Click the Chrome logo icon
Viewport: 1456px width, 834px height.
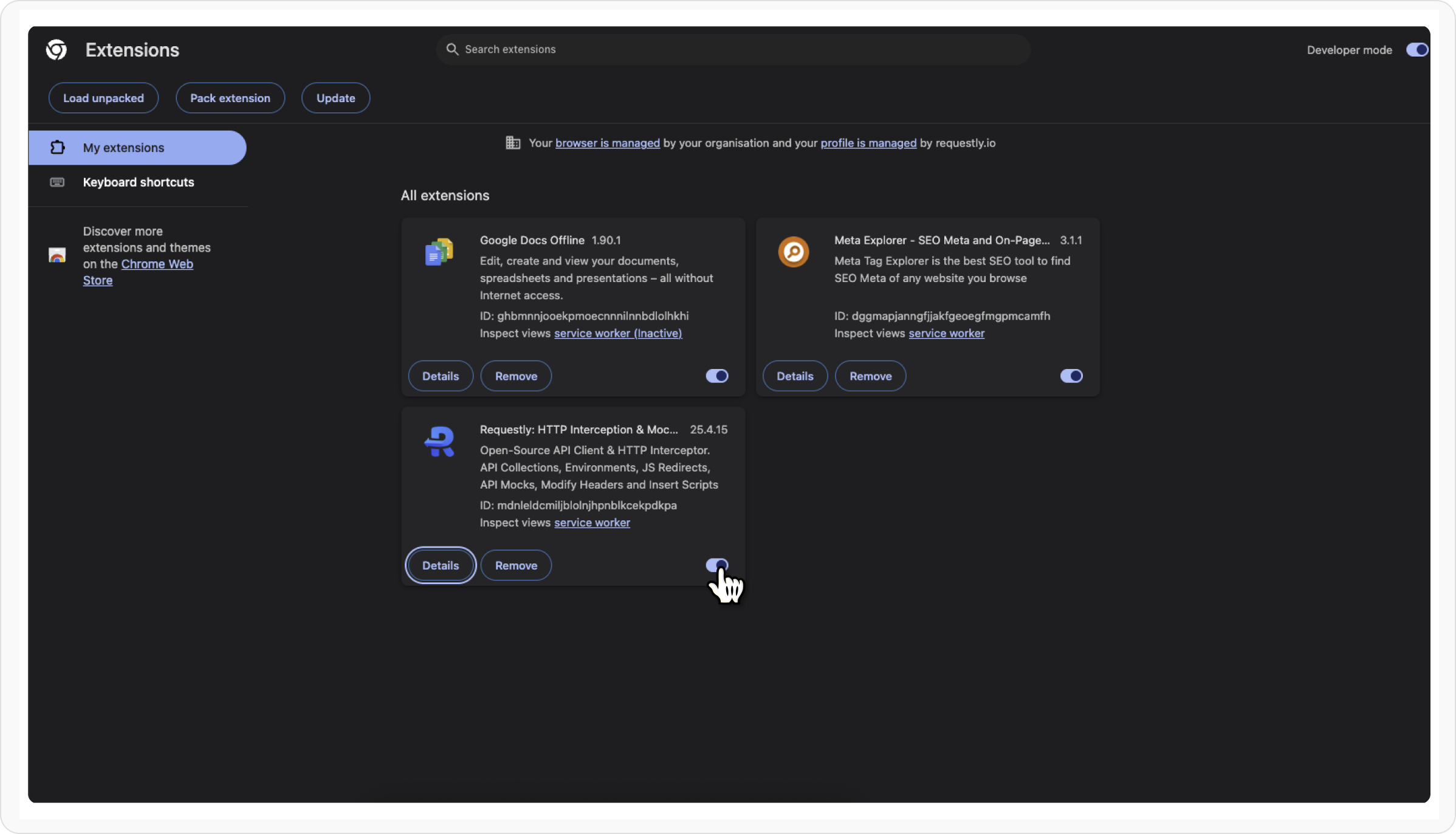(x=57, y=50)
